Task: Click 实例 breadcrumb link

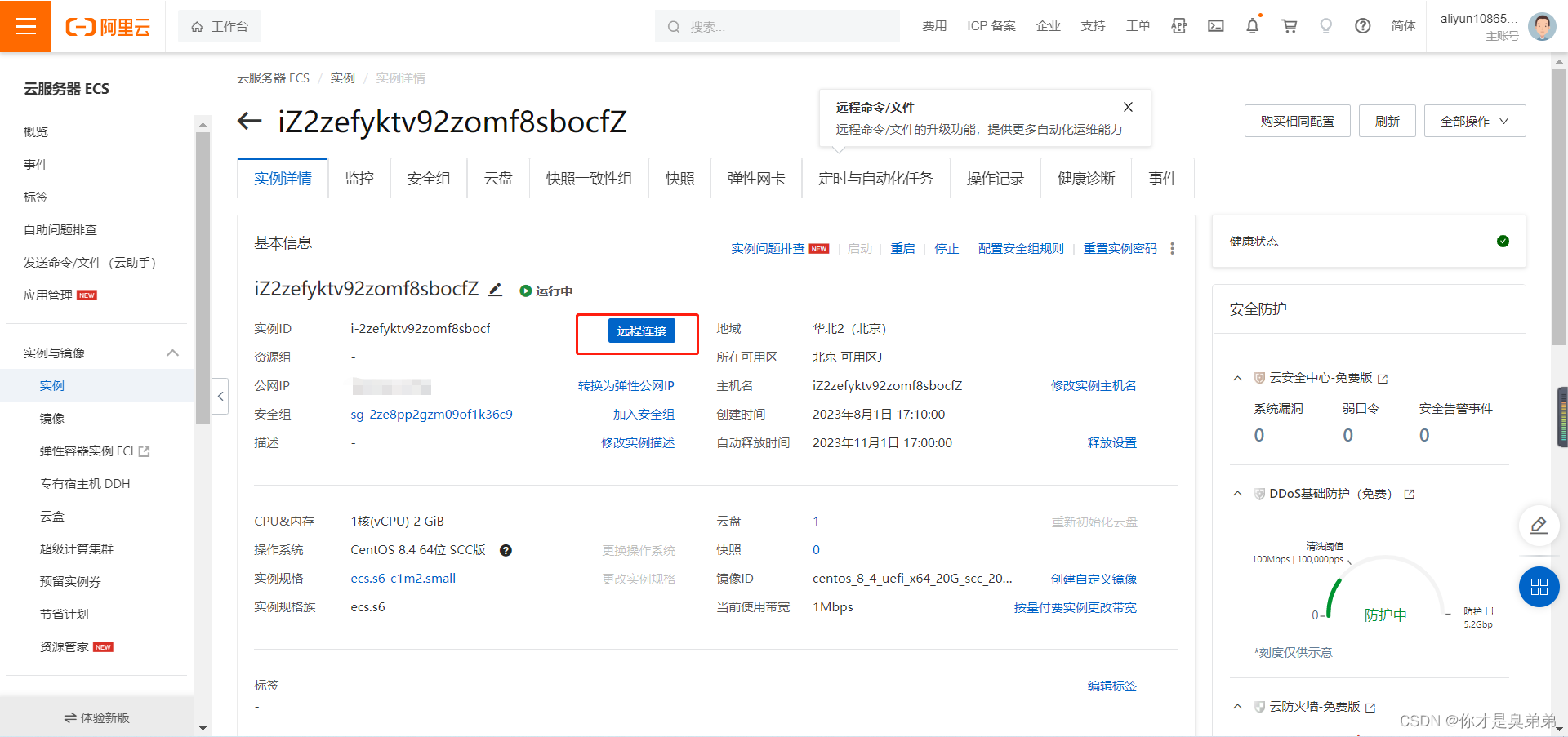Action: coord(342,78)
